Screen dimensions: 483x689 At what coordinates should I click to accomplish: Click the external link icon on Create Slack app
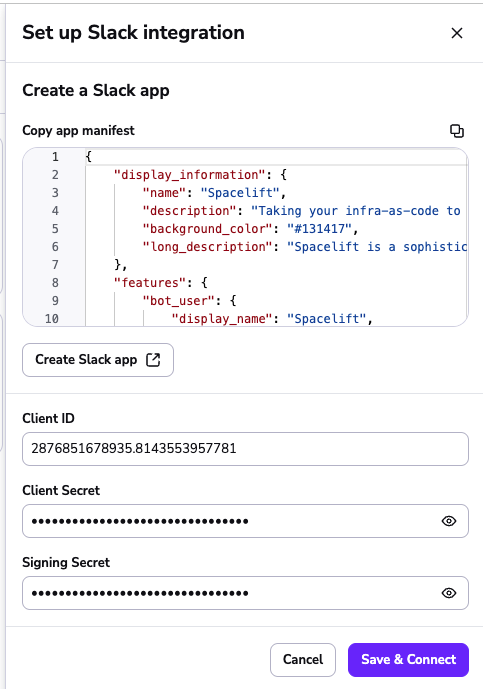tap(153, 359)
